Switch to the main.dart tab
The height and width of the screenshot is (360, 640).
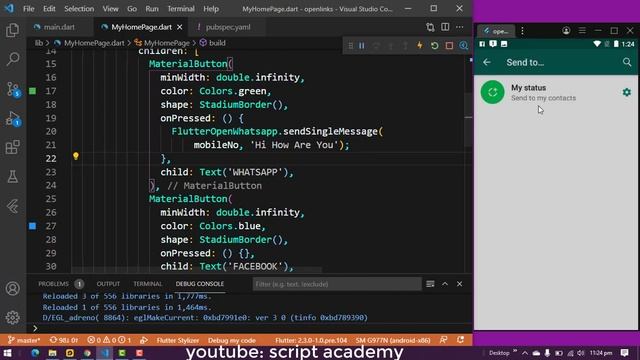(59, 27)
